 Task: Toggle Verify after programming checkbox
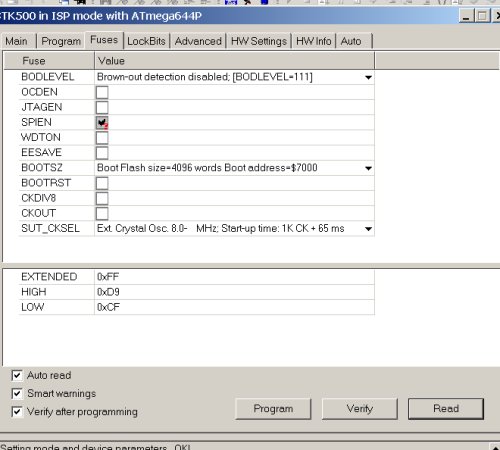pyautogui.click(x=17, y=412)
